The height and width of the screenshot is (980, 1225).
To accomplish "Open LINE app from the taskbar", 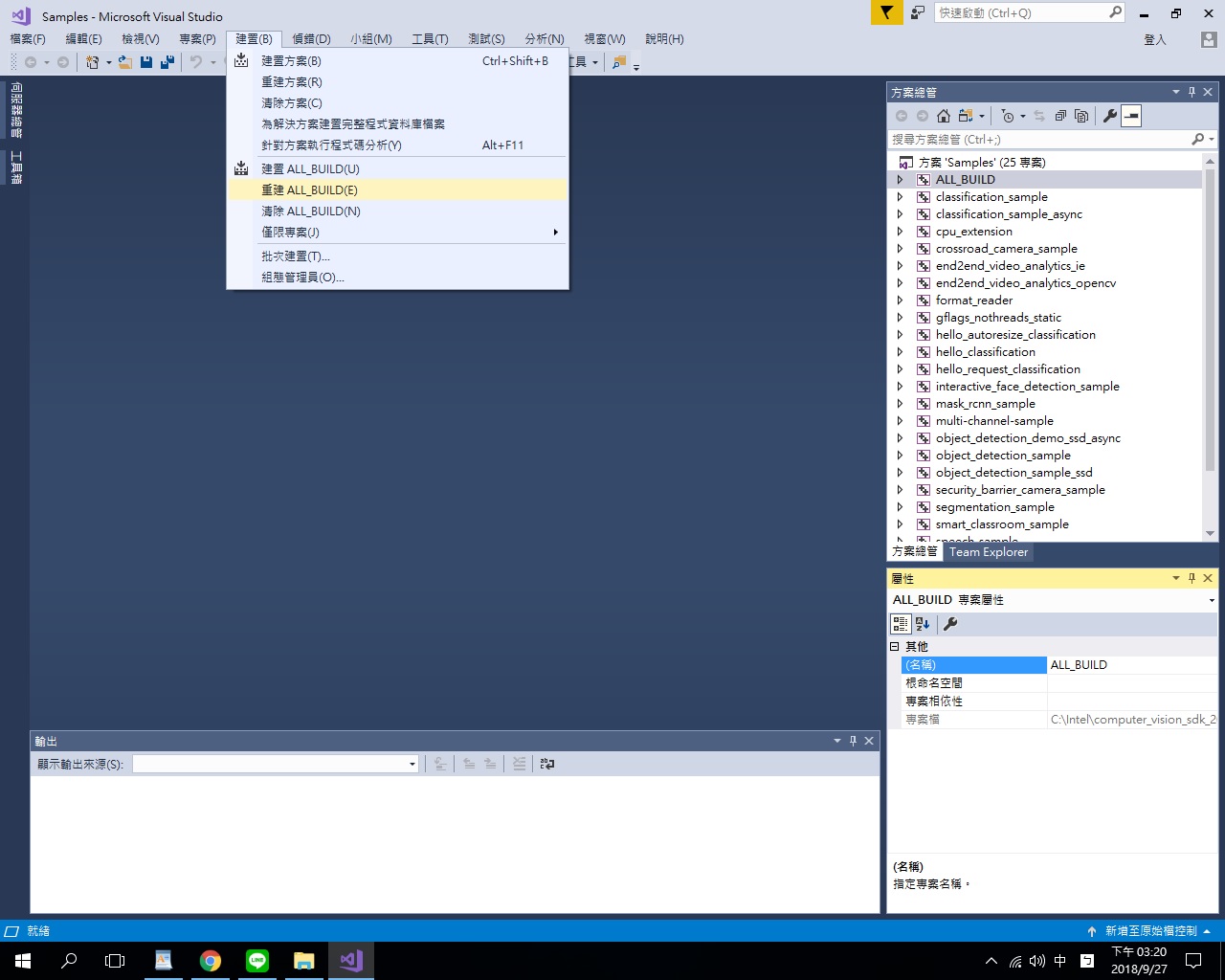I will [x=257, y=961].
